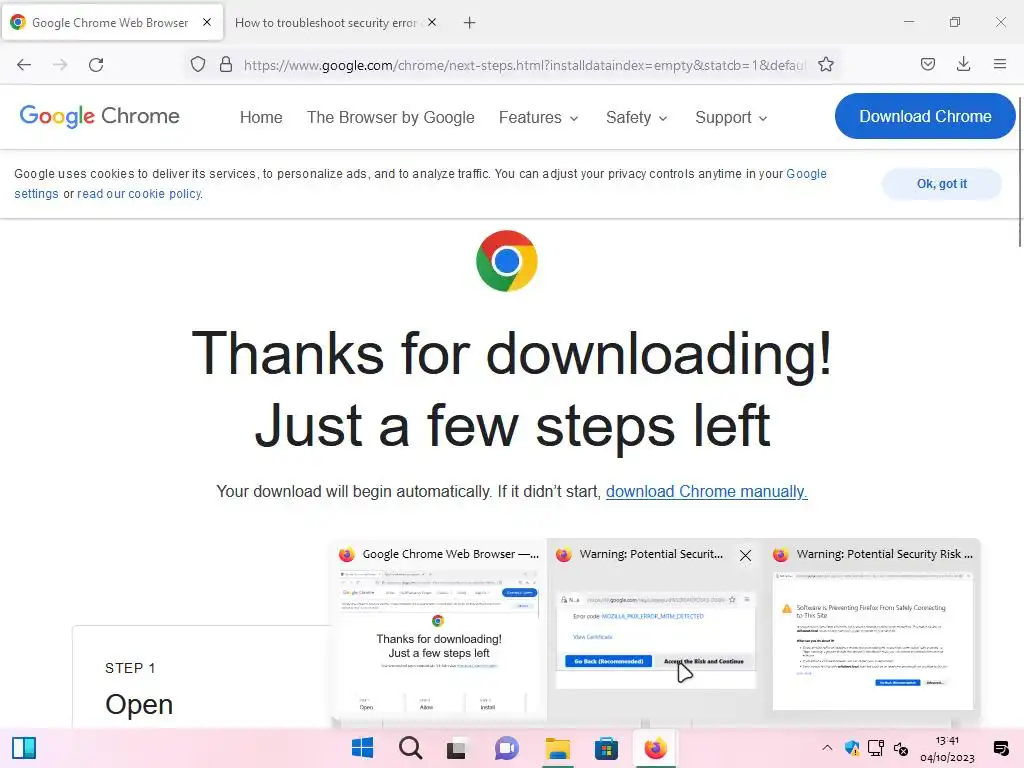Open the Widgets panel icon
This screenshot has height=768, width=1024.
24,748
